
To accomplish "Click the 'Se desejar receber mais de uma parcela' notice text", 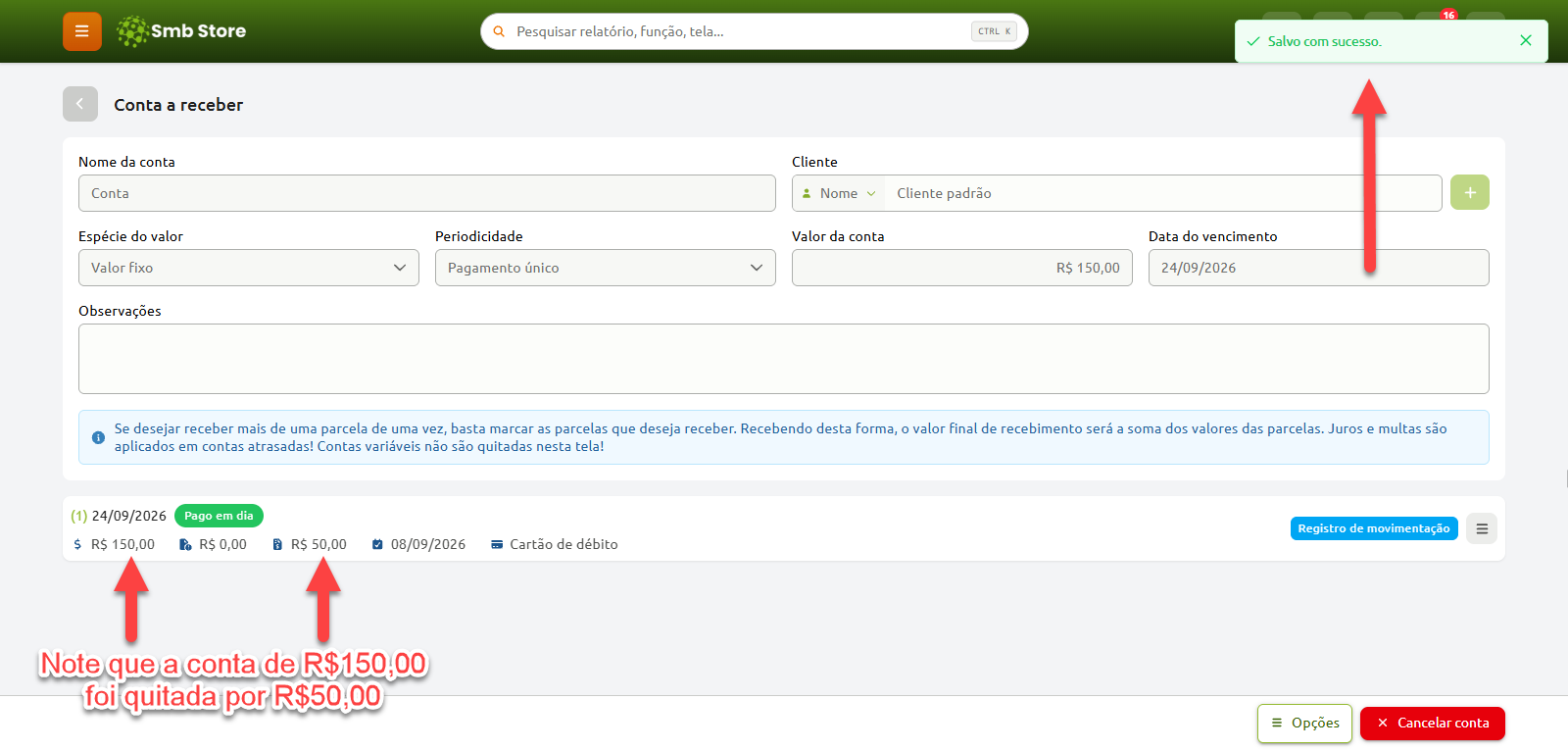I will click(x=781, y=437).
